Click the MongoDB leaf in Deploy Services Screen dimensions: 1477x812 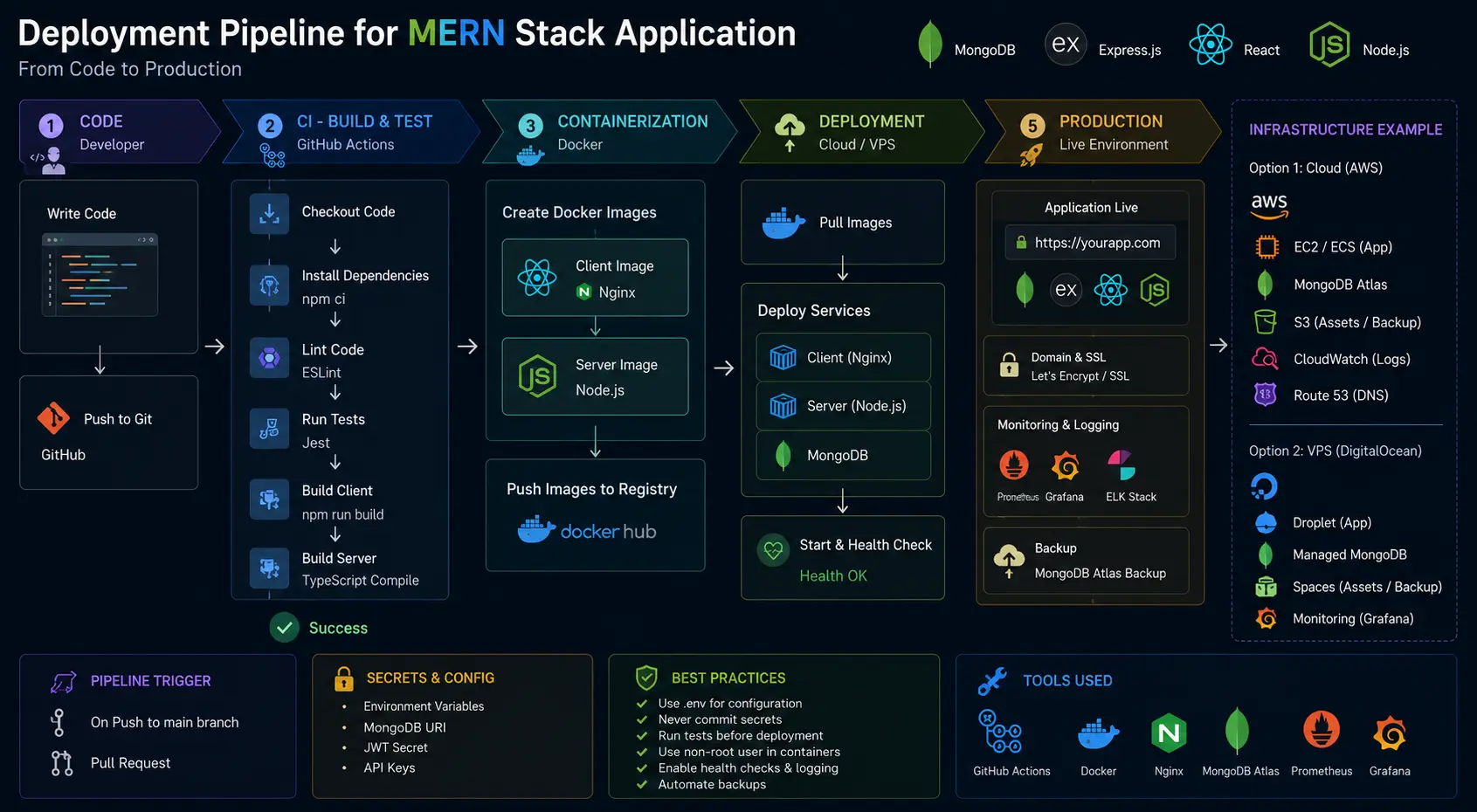click(x=783, y=455)
